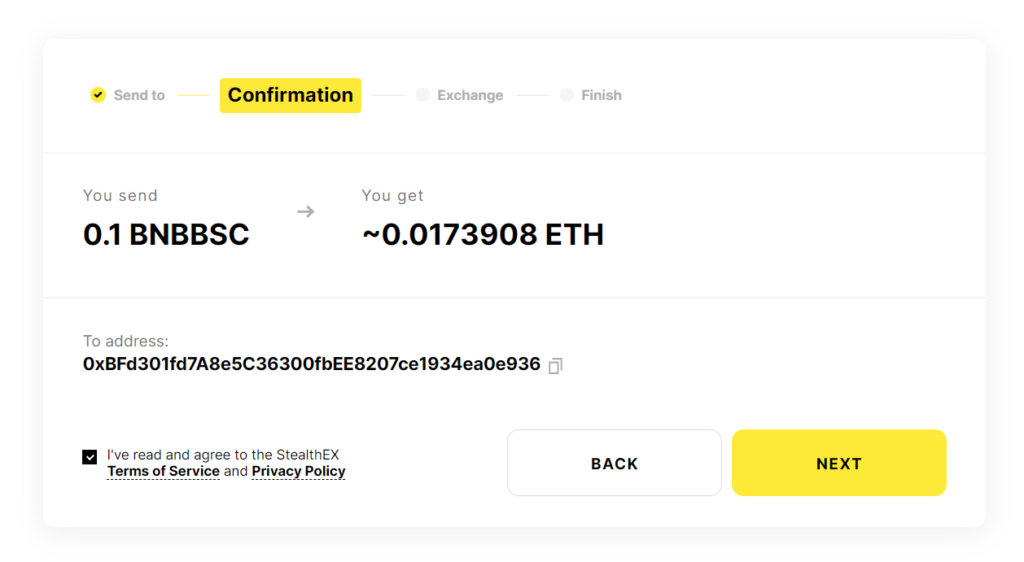
Task: Select the Finish step label
Action: point(601,96)
